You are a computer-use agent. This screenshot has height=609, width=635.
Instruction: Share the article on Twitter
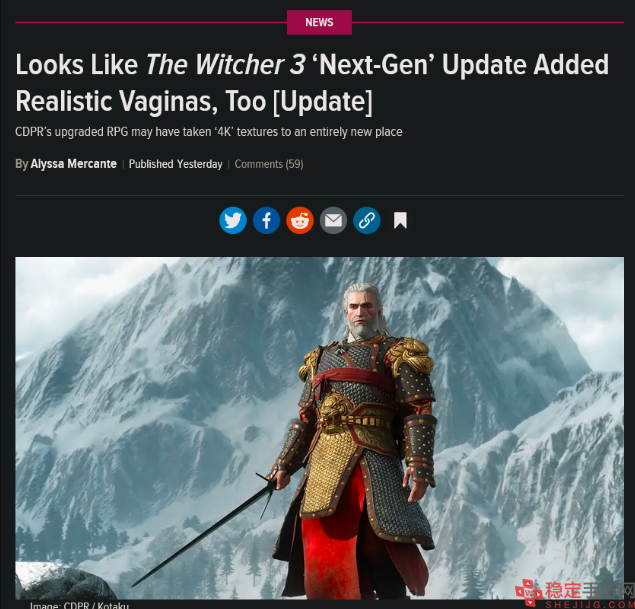[233, 221]
